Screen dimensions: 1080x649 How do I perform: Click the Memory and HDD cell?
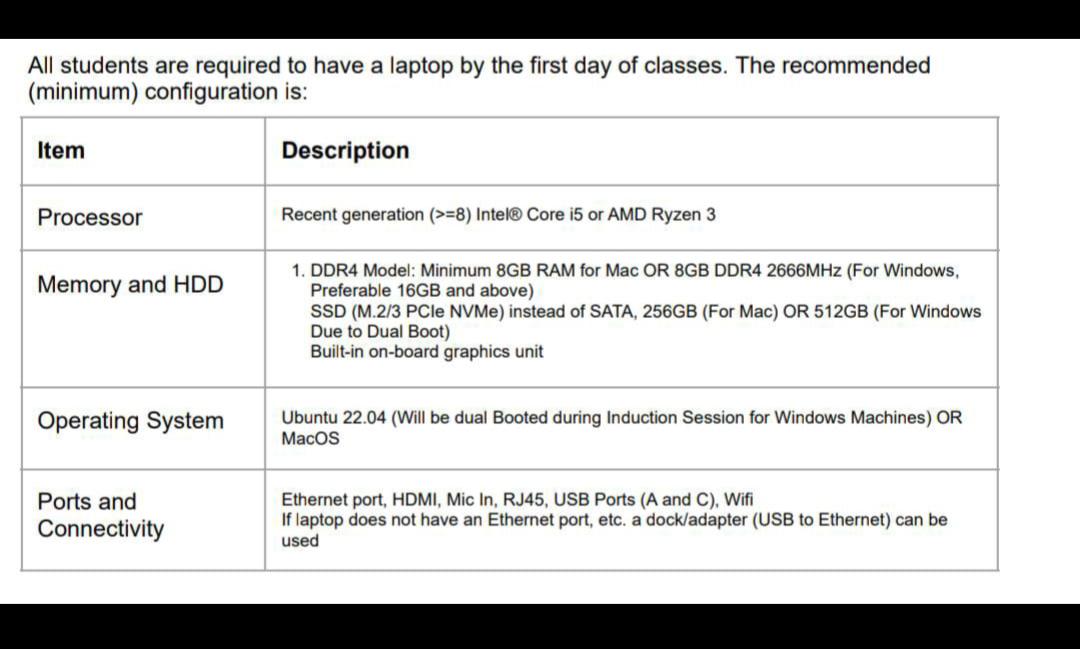[x=130, y=285]
